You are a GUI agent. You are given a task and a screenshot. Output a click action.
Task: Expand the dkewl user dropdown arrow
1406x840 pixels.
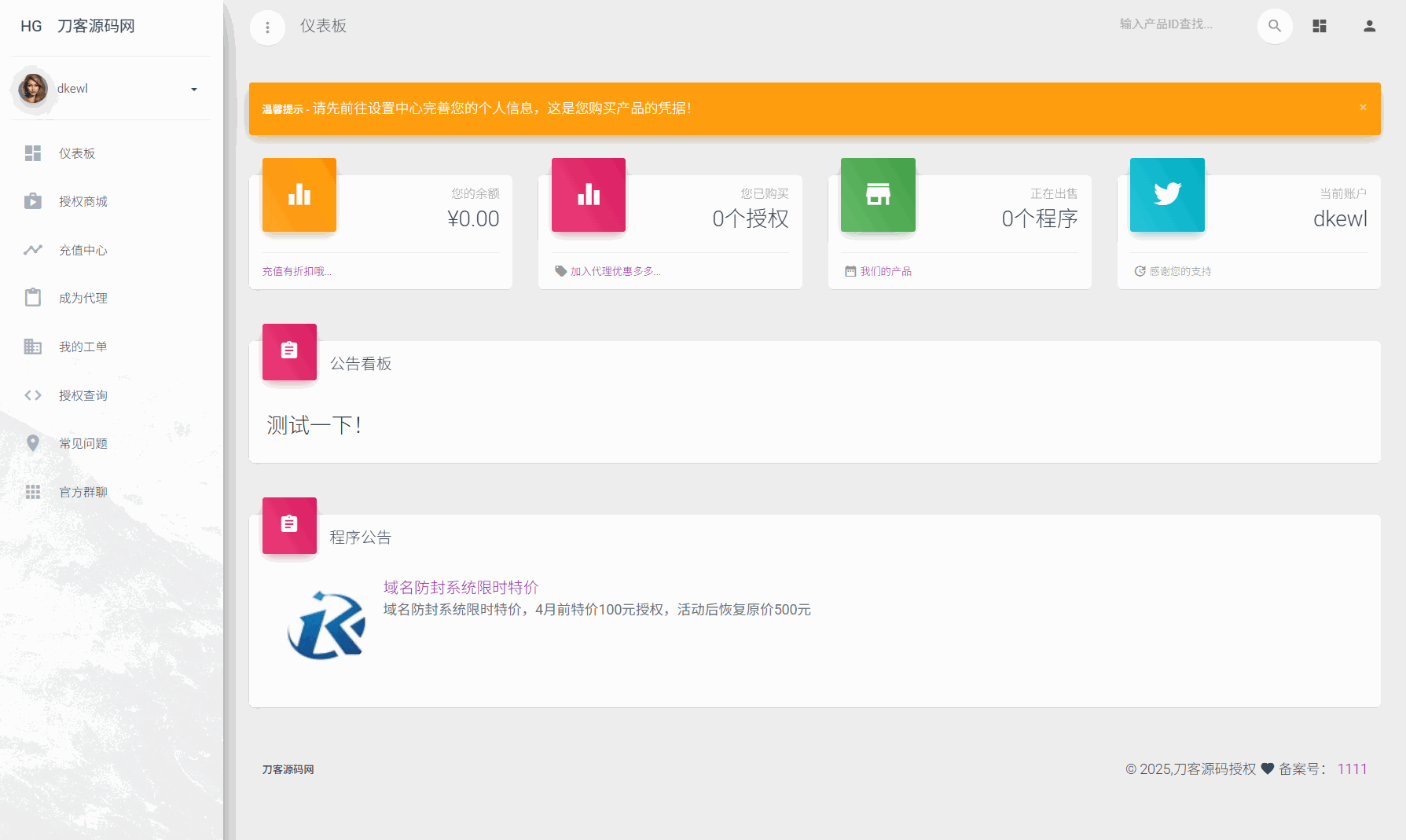coord(194,90)
